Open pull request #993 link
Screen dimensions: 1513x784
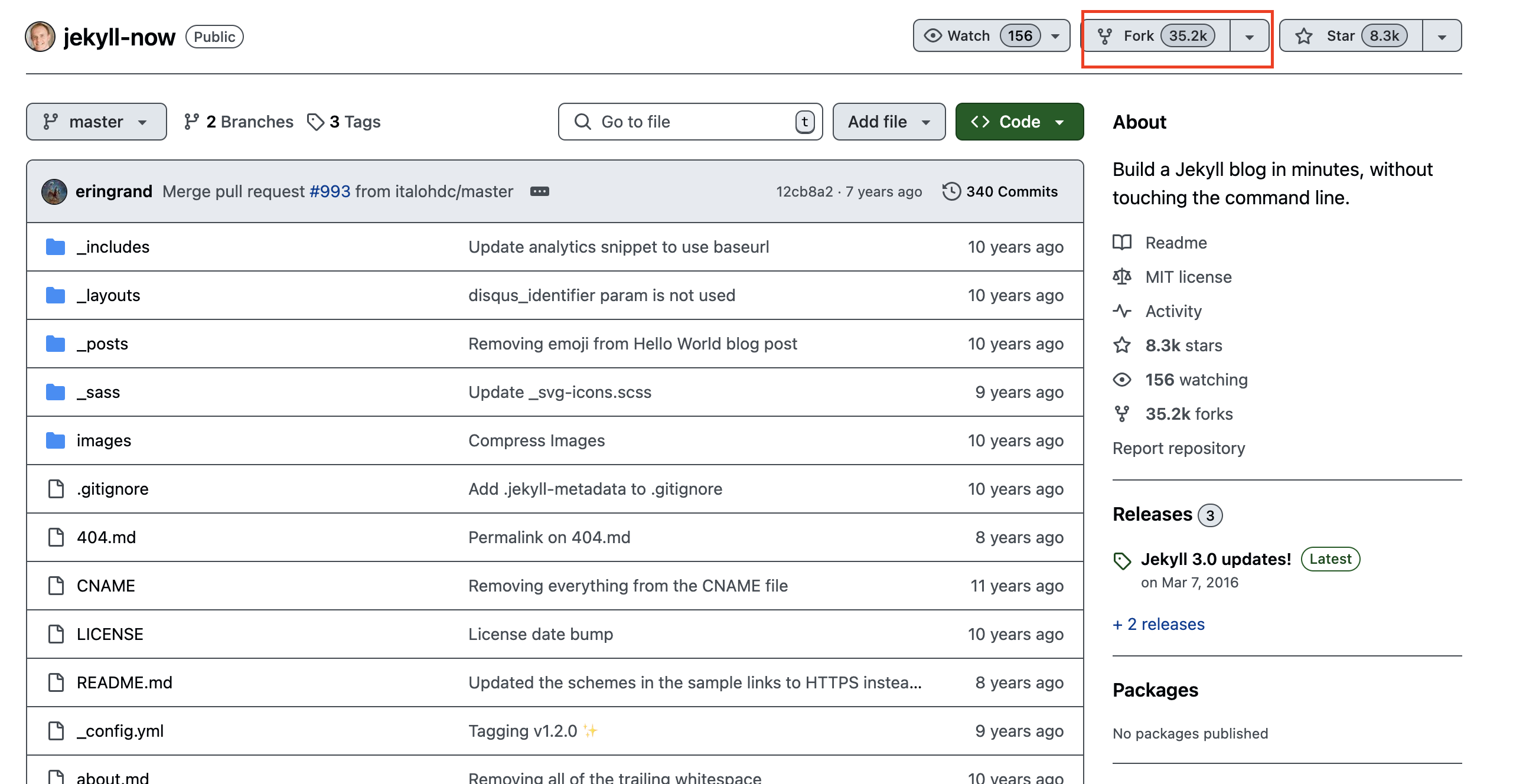pyautogui.click(x=330, y=191)
